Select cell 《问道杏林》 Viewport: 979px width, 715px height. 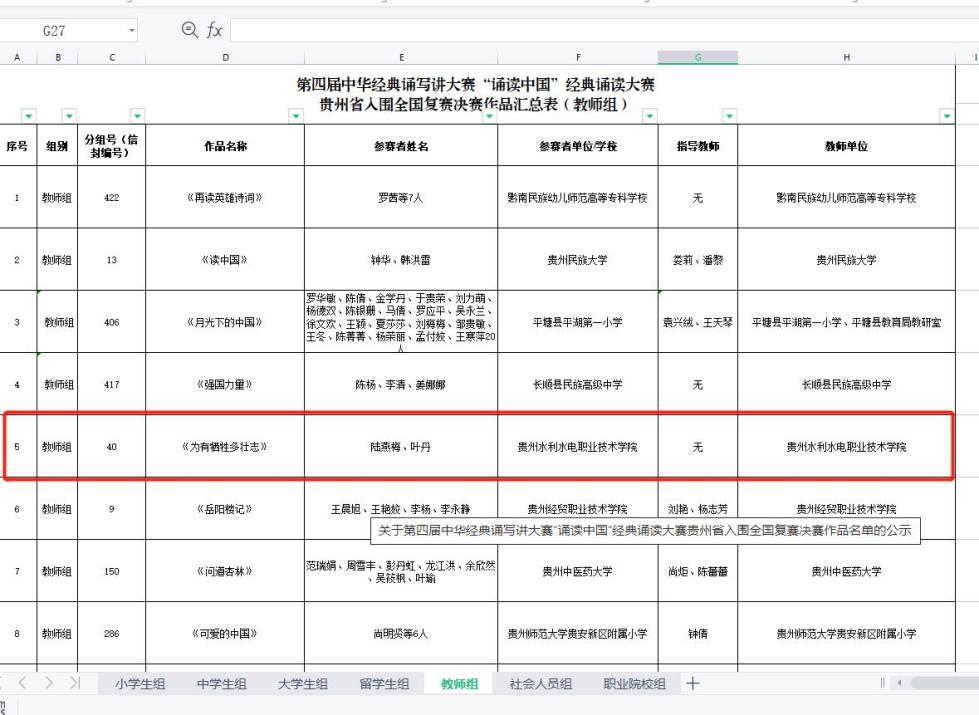coord(225,571)
